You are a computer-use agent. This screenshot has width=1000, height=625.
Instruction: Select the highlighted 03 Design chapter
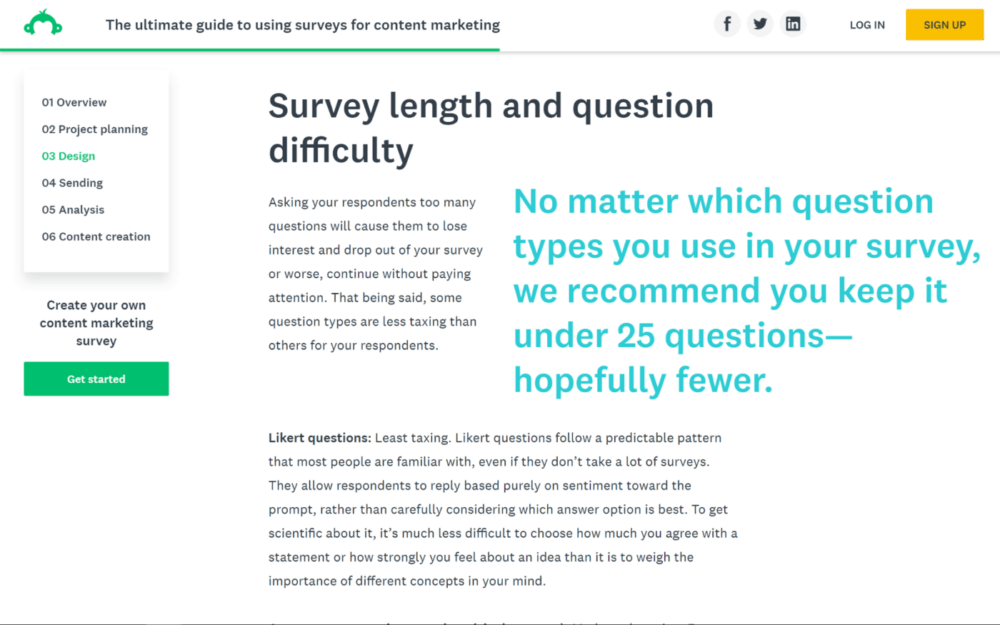point(68,156)
